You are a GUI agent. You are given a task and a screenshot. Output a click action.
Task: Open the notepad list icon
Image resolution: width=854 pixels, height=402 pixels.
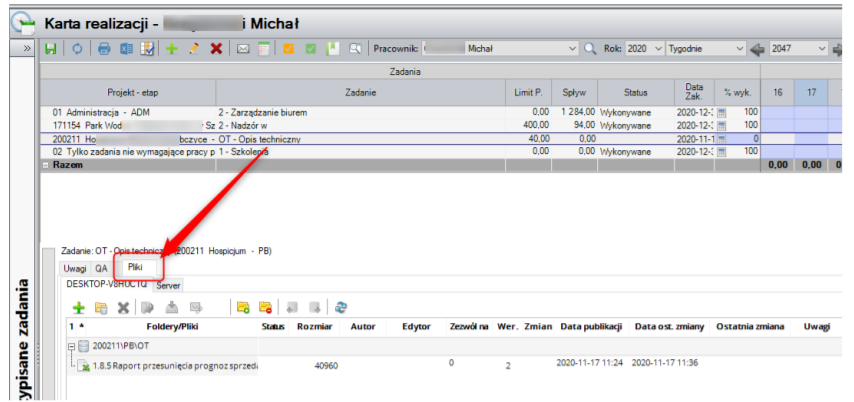pos(264,48)
